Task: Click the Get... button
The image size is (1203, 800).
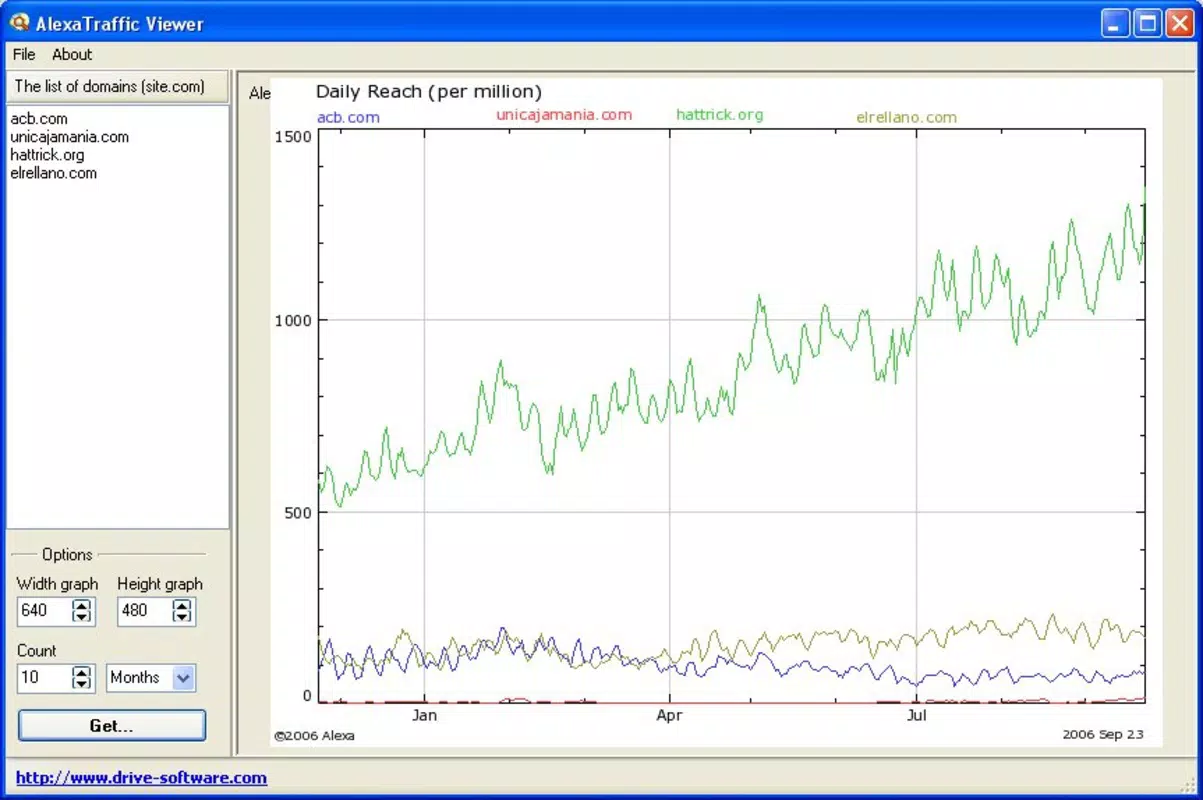Action: click(x=112, y=726)
